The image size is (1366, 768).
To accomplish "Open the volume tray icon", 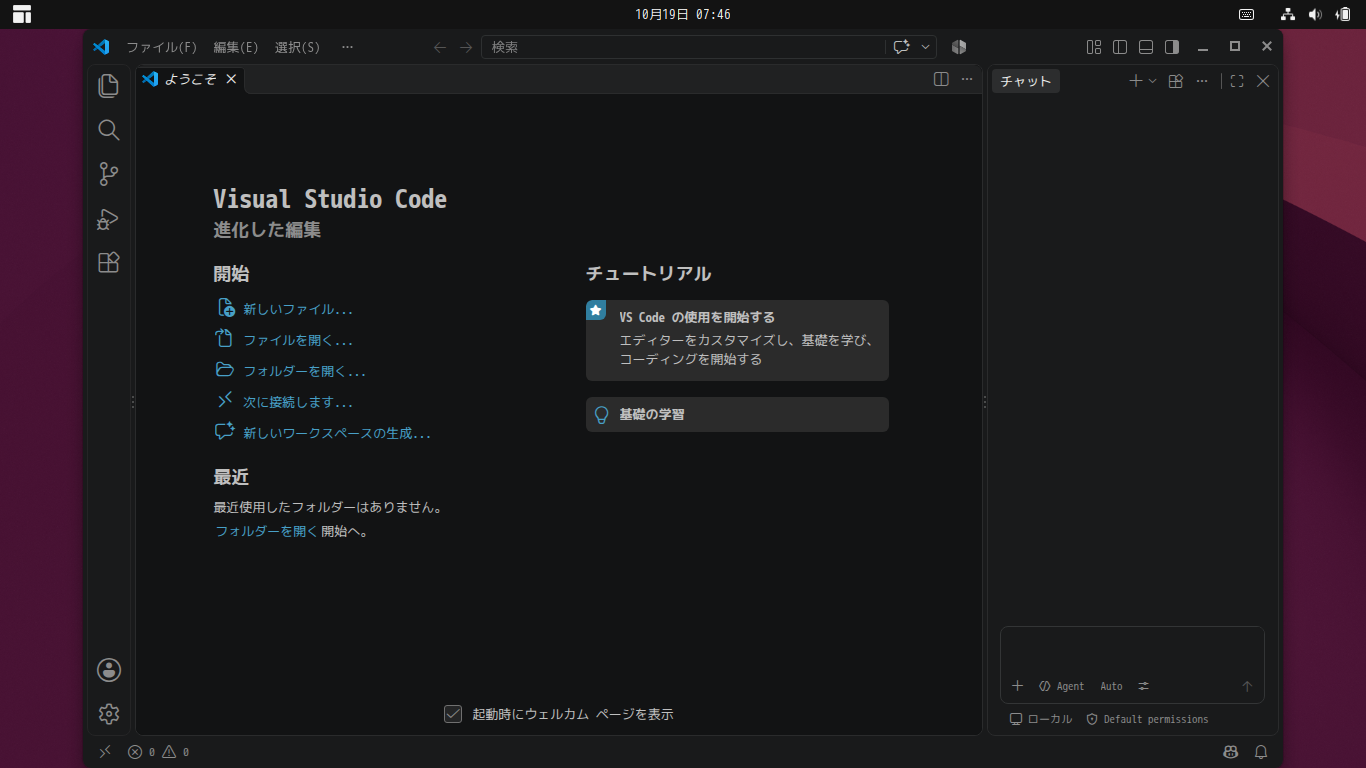I will (x=1315, y=14).
